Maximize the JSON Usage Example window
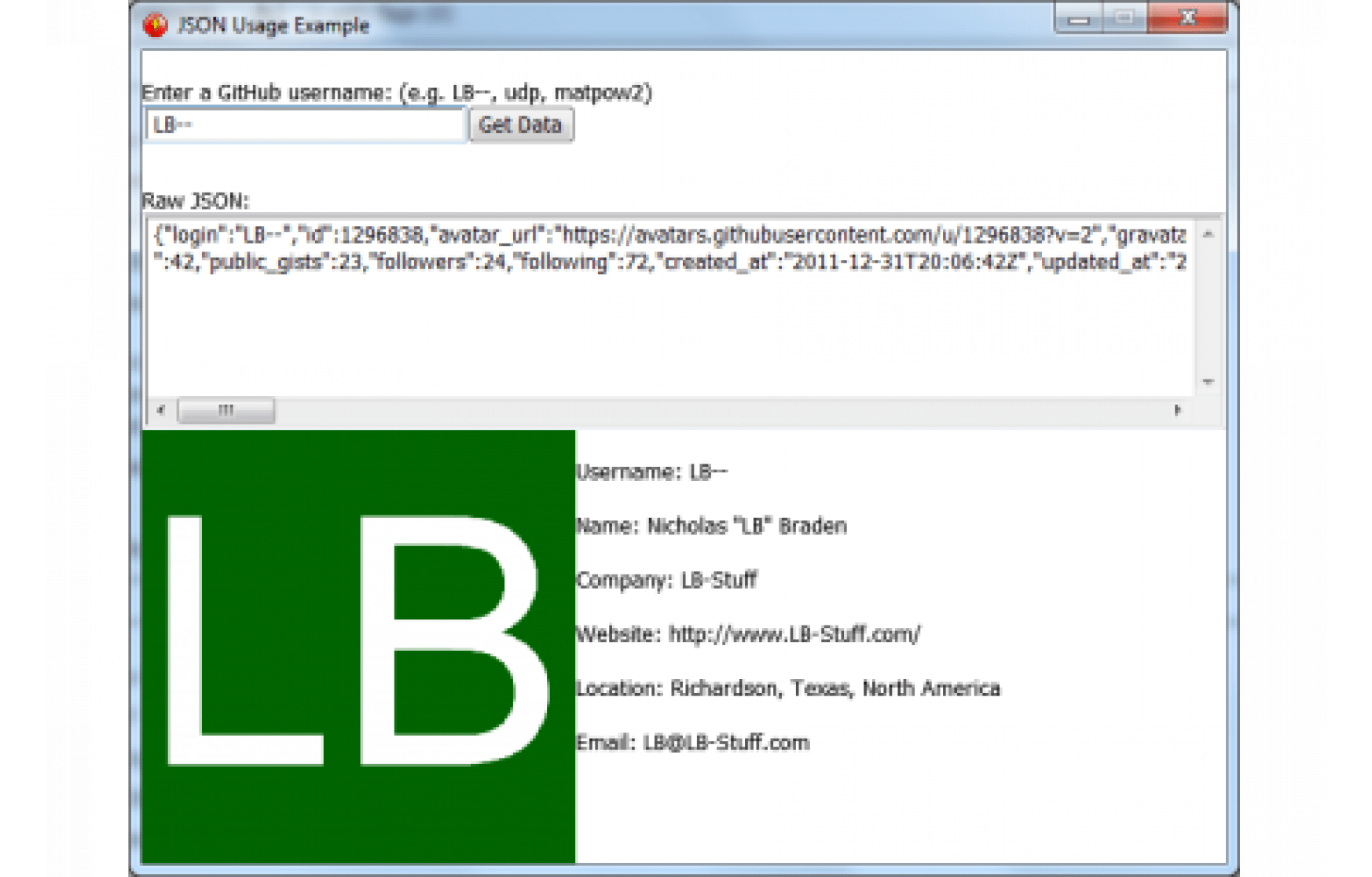 (1124, 18)
